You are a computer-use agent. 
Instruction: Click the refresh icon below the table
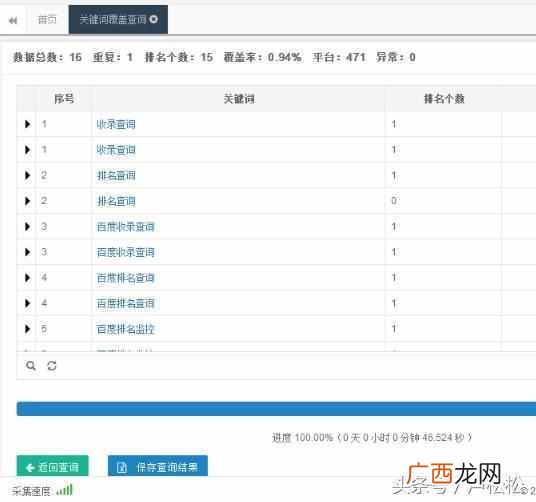coord(52,366)
